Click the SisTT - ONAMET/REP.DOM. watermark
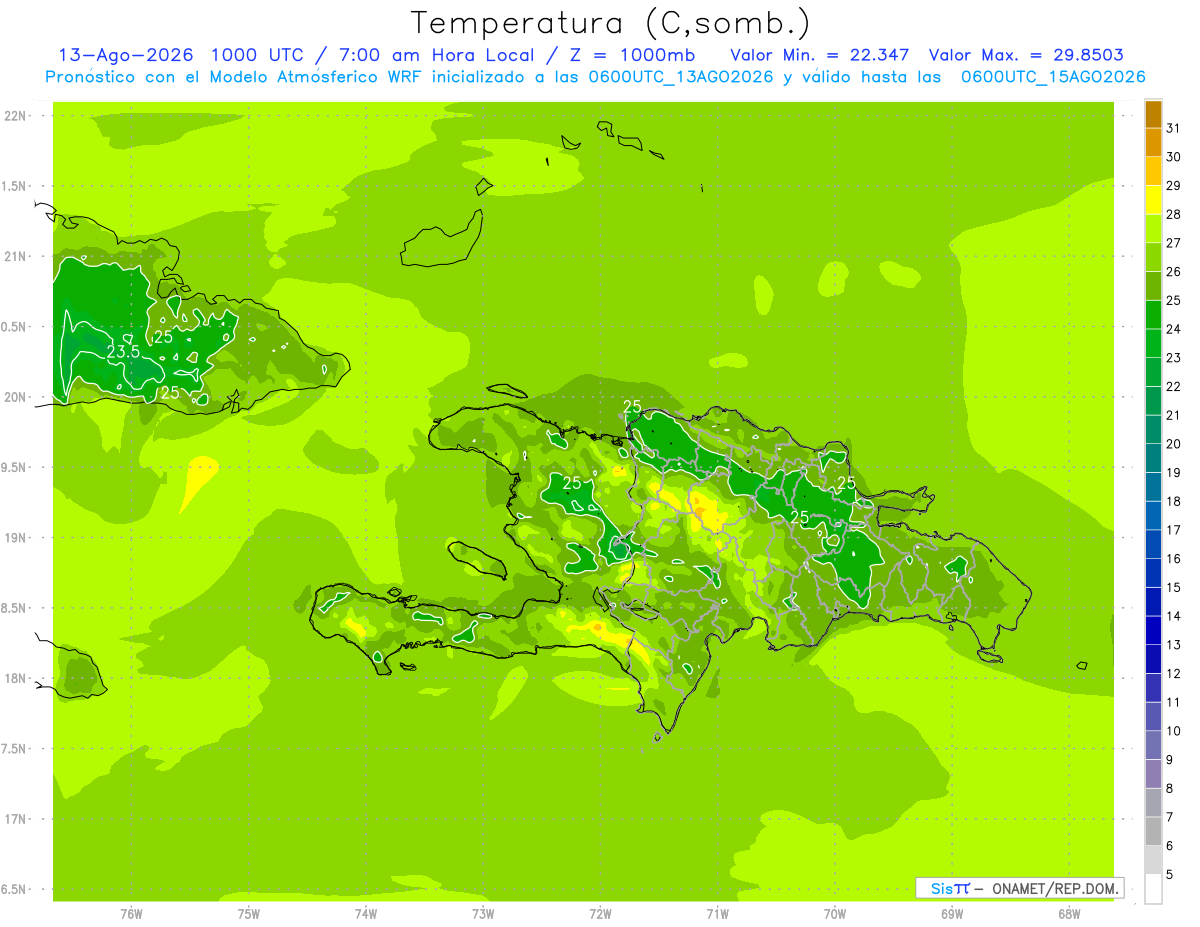Screen dimensions: 1200x927 click(x=1020, y=888)
